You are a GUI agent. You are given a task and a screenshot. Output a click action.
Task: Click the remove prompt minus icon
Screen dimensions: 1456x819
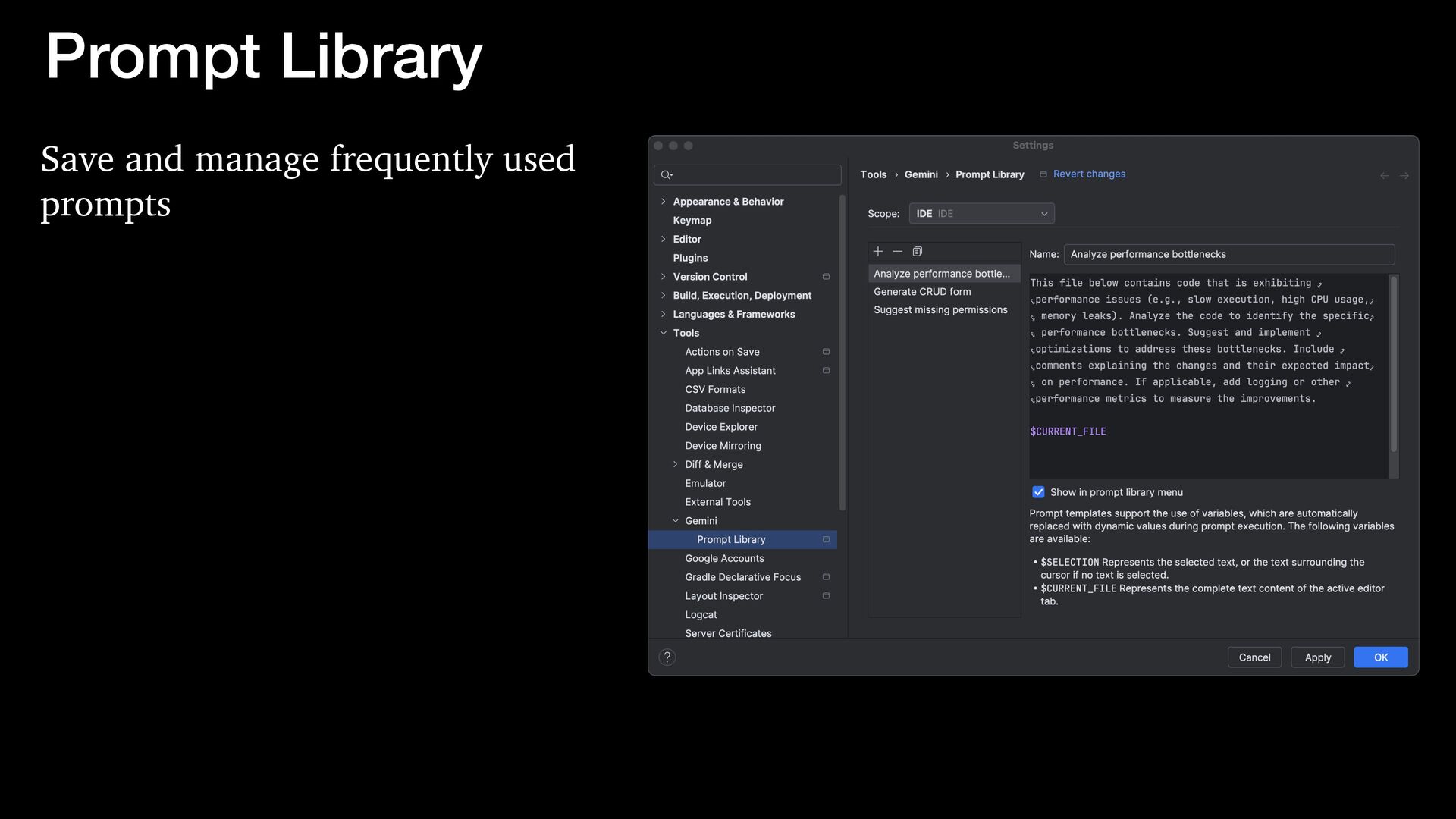(897, 251)
